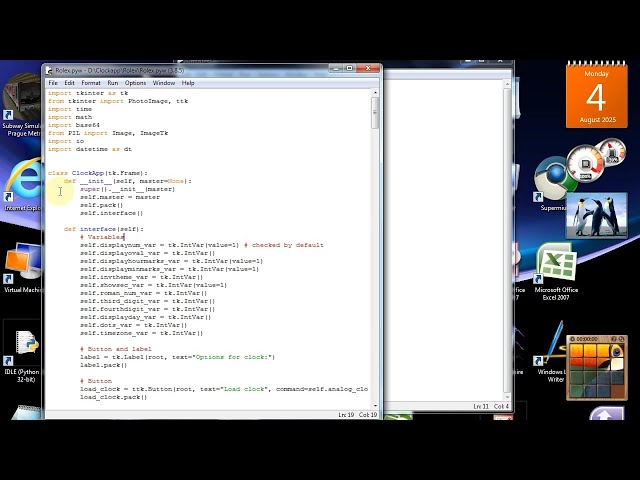
Task: Click 'class ClockApp(tk.Frame):' line
Action: 98,173
